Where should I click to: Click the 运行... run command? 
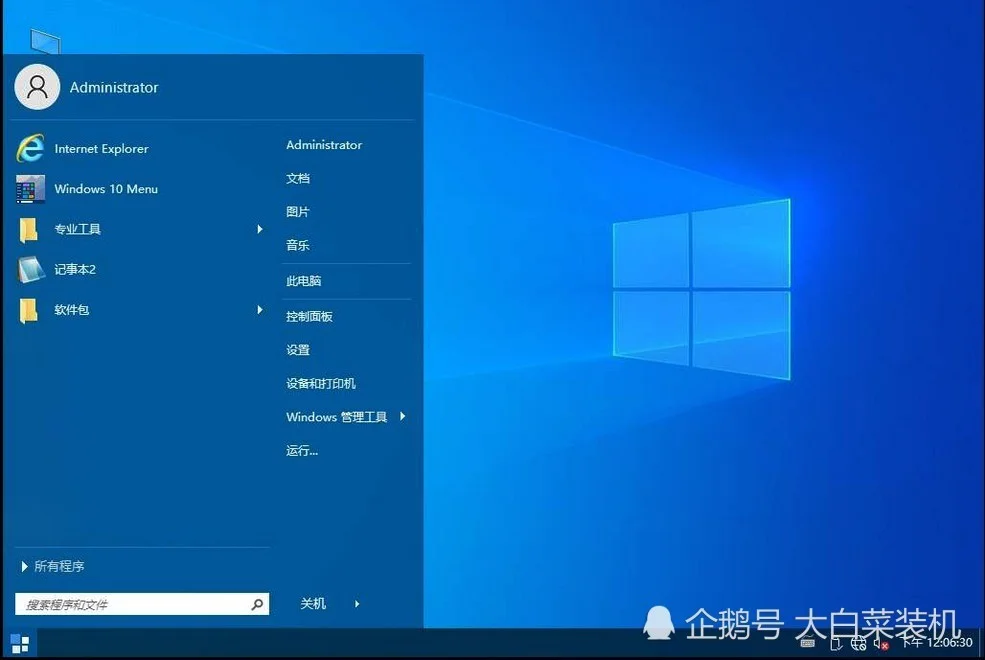(x=302, y=450)
